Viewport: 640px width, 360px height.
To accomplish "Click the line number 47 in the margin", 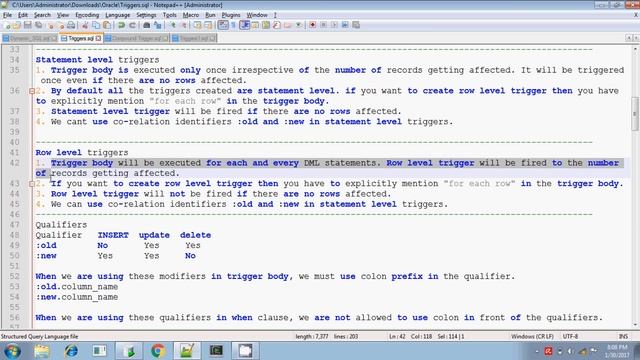I will pos(15,225).
